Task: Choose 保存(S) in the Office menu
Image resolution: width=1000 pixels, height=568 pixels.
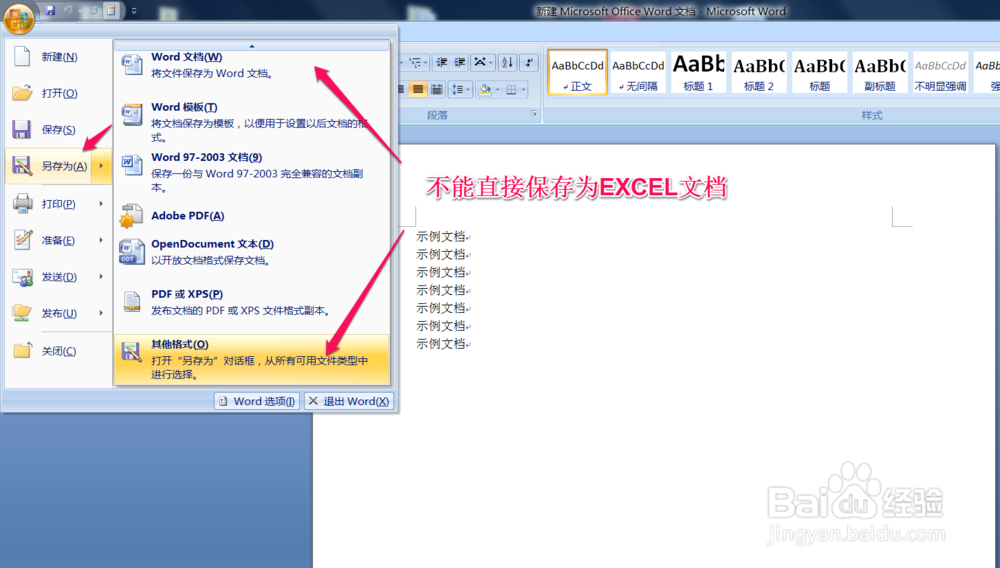Action: (58, 129)
